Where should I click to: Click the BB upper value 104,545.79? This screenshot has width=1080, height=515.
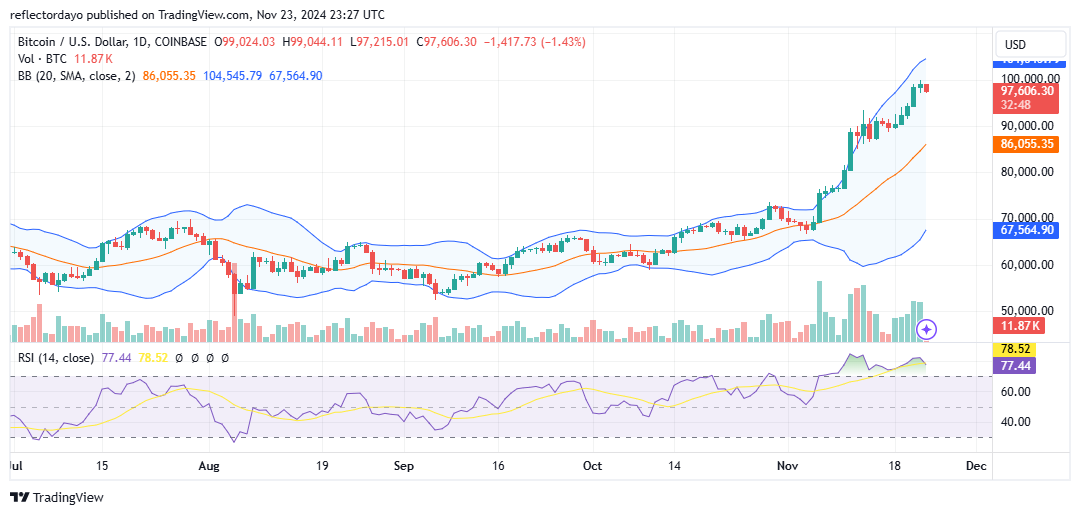point(232,76)
